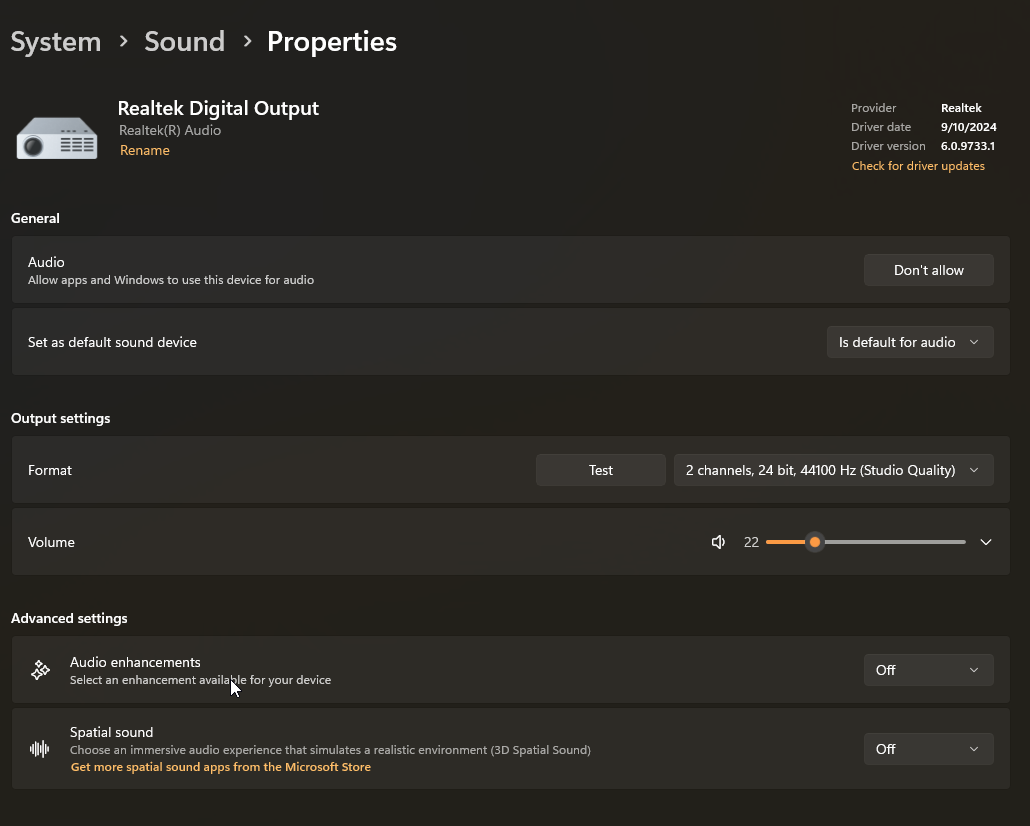1030x826 pixels.
Task: Go back to Sound in breadcrumb
Action: tap(184, 42)
